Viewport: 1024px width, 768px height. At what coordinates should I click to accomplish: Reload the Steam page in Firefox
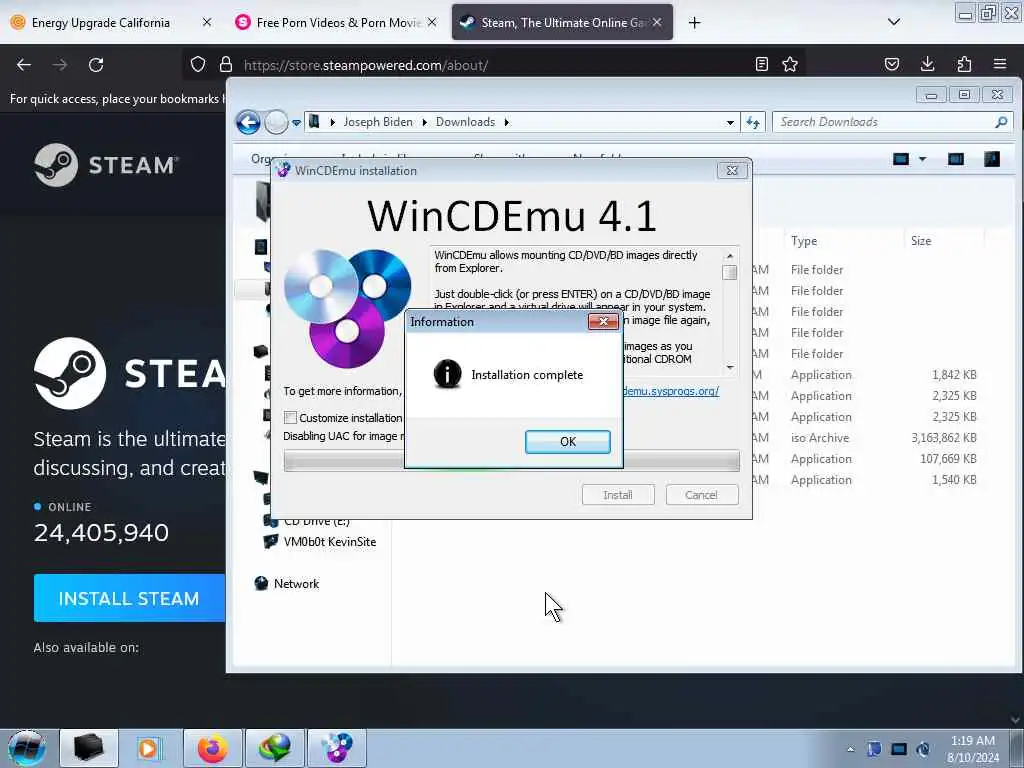point(96,65)
